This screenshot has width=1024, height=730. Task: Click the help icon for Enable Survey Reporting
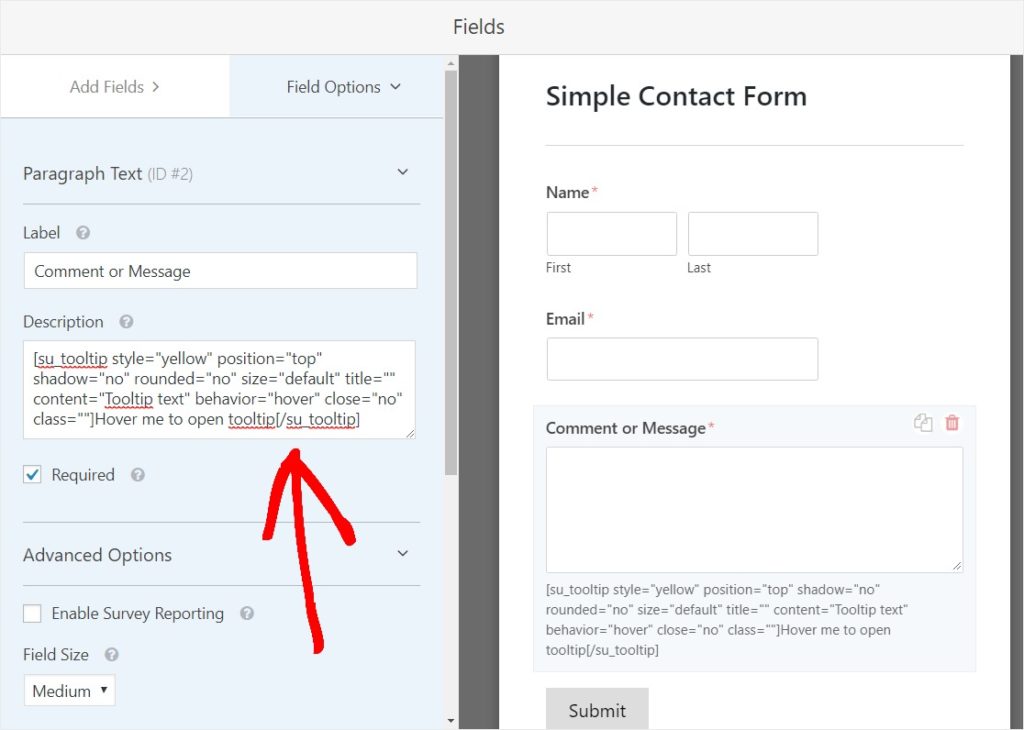tap(246, 614)
